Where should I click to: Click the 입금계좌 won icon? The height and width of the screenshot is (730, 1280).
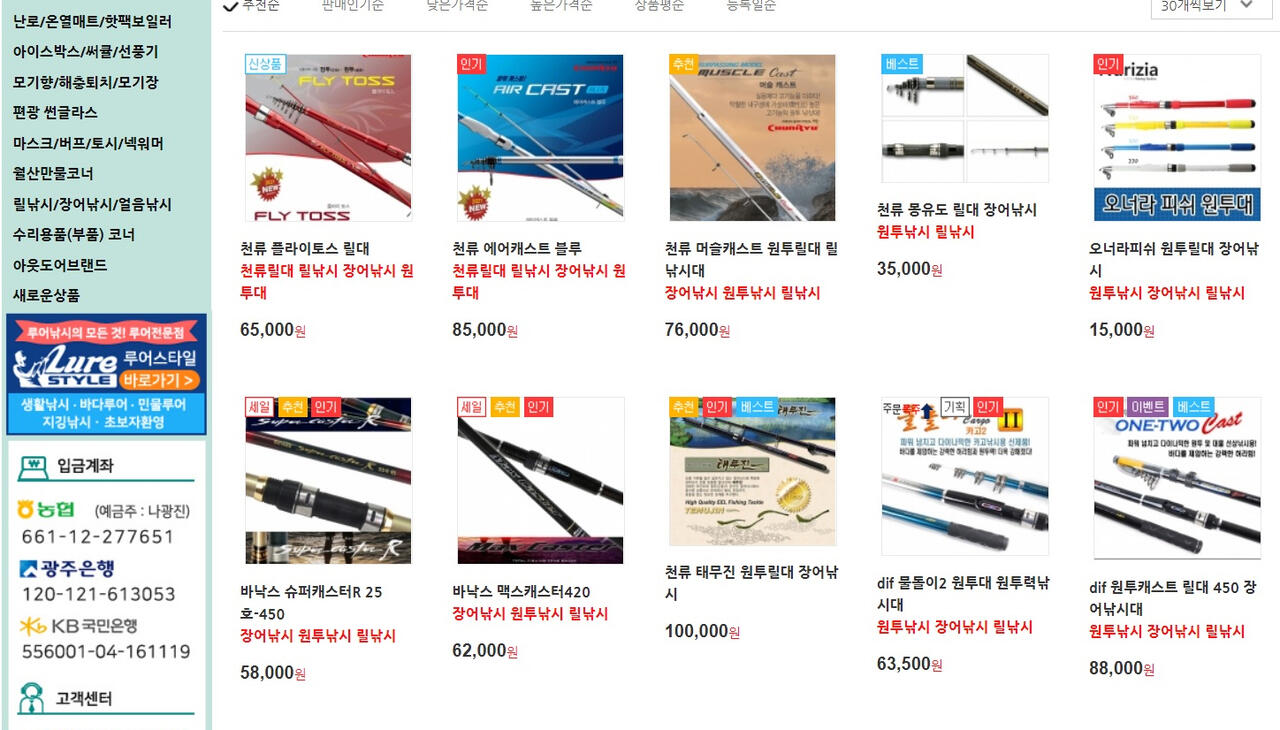point(33,465)
